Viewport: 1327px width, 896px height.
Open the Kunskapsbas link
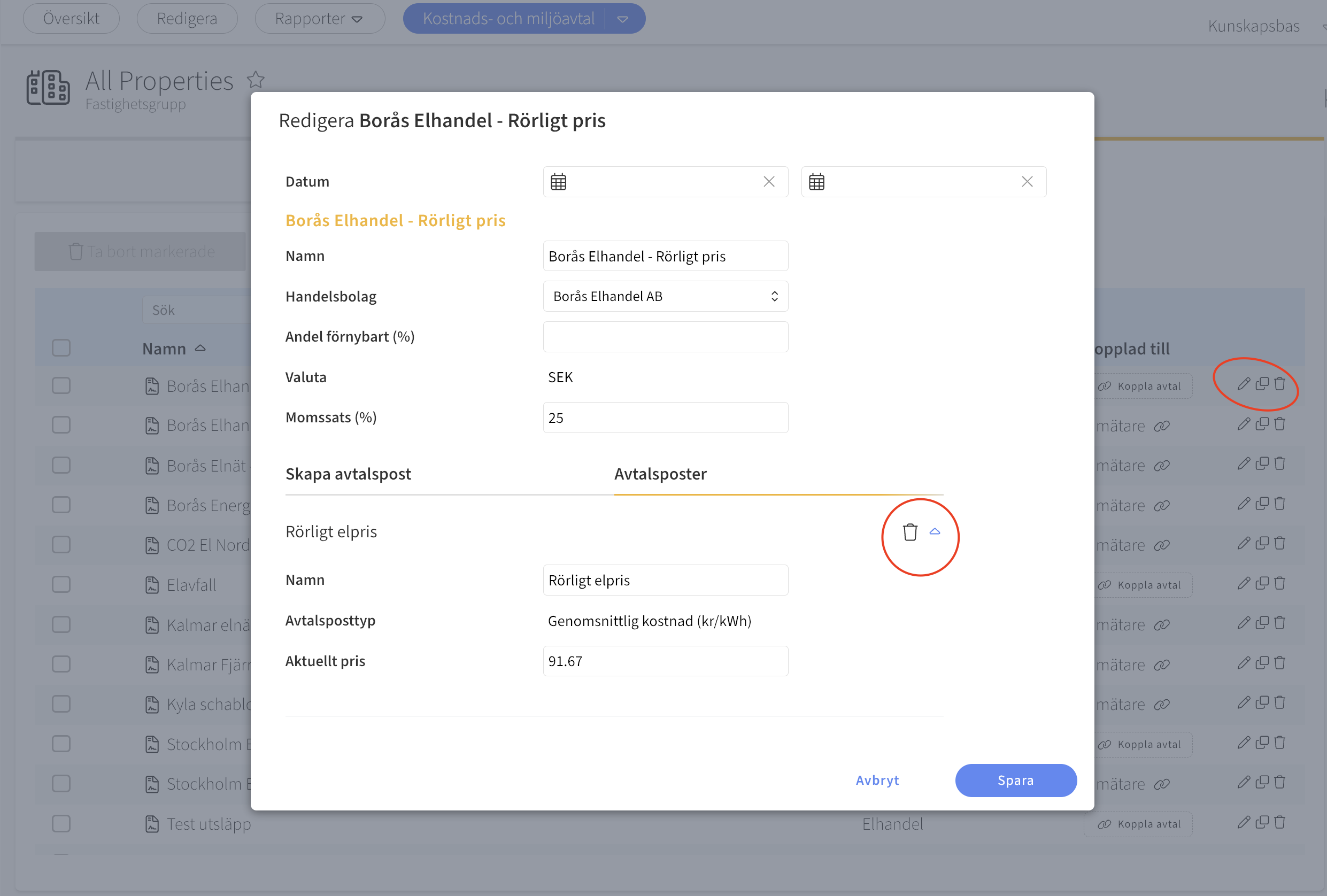pyautogui.click(x=1254, y=26)
